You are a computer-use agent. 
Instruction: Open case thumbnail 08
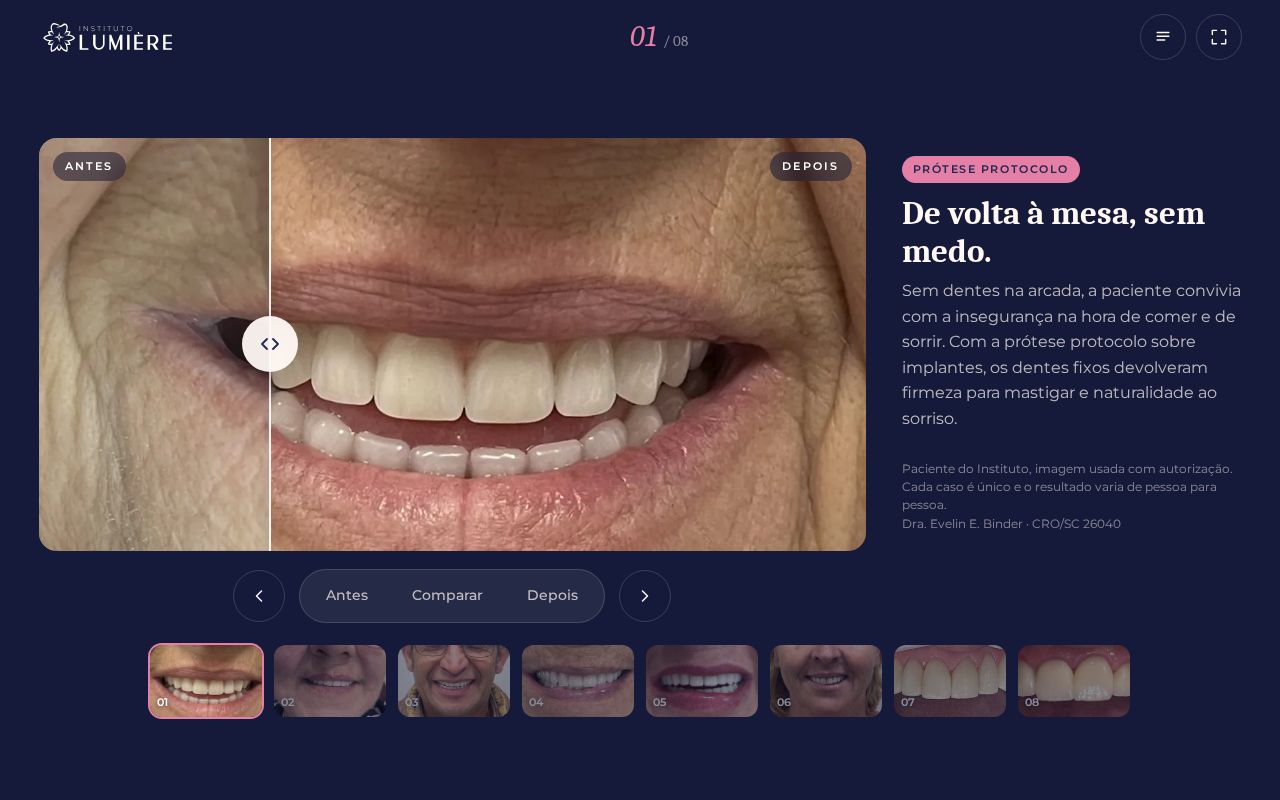(1074, 681)
